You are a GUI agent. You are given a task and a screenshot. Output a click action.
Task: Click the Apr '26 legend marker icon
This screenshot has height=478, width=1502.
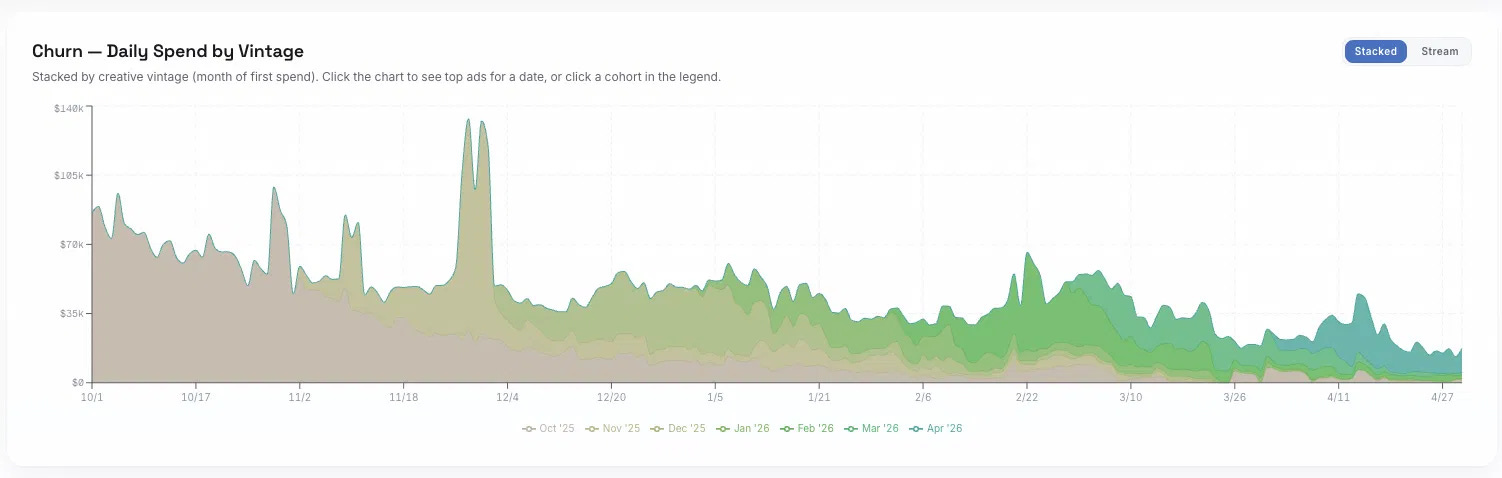(916, 429)
